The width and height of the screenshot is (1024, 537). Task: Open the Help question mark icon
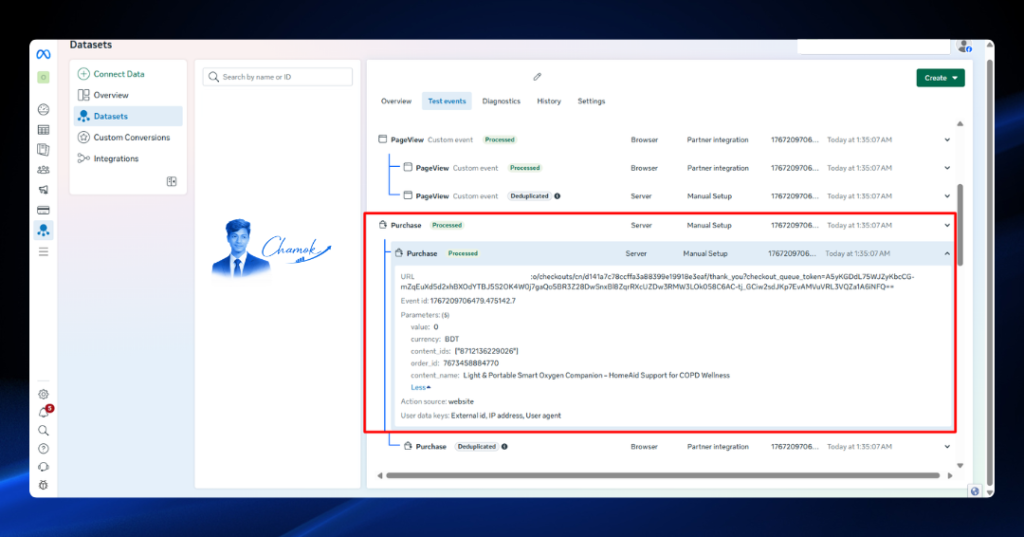tap(43, 449)
